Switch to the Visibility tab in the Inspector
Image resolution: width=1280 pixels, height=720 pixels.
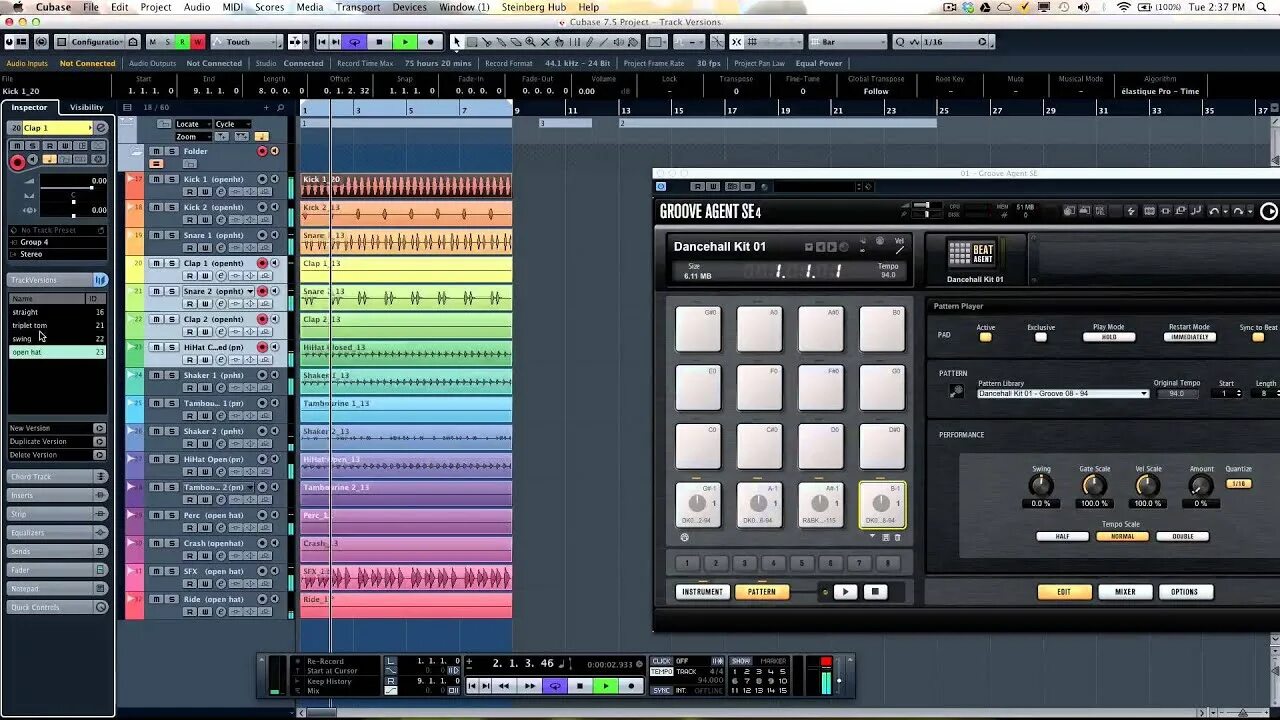pos(85,107)
